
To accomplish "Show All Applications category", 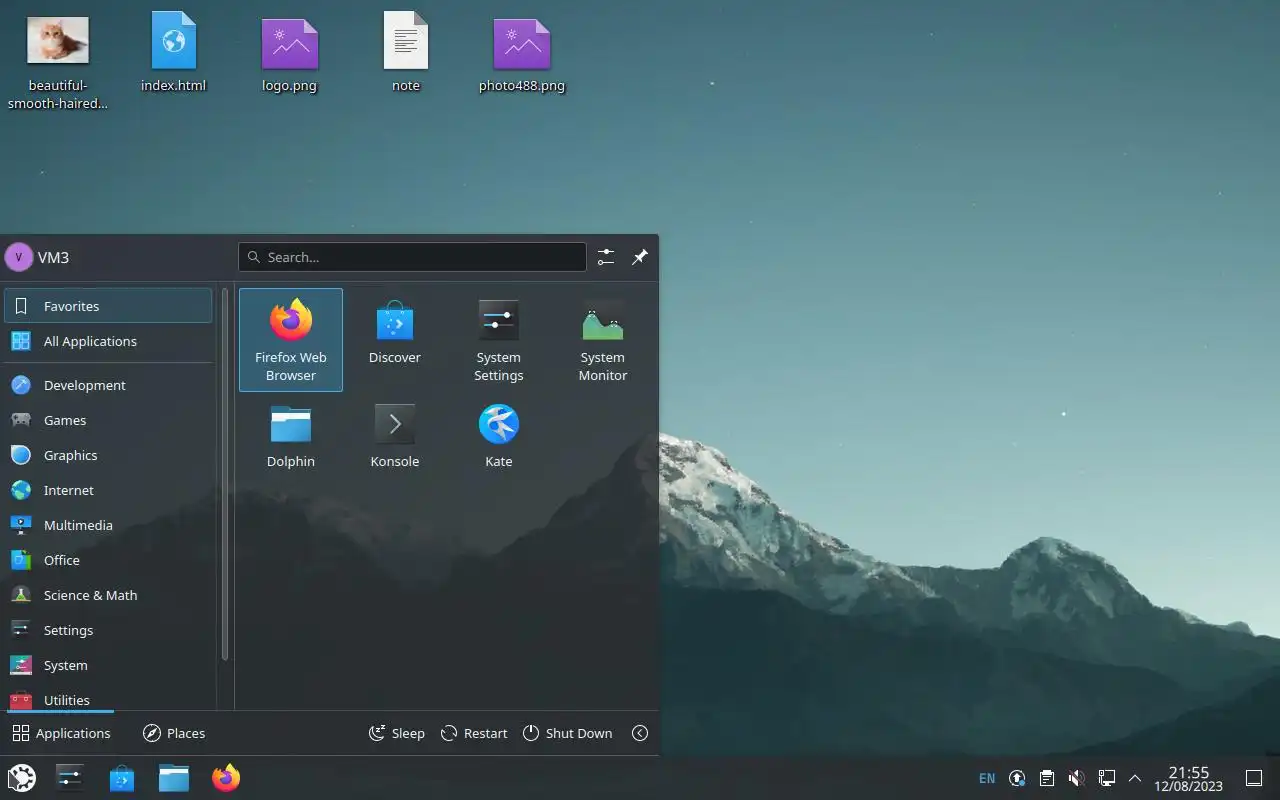I will point(108,341).
